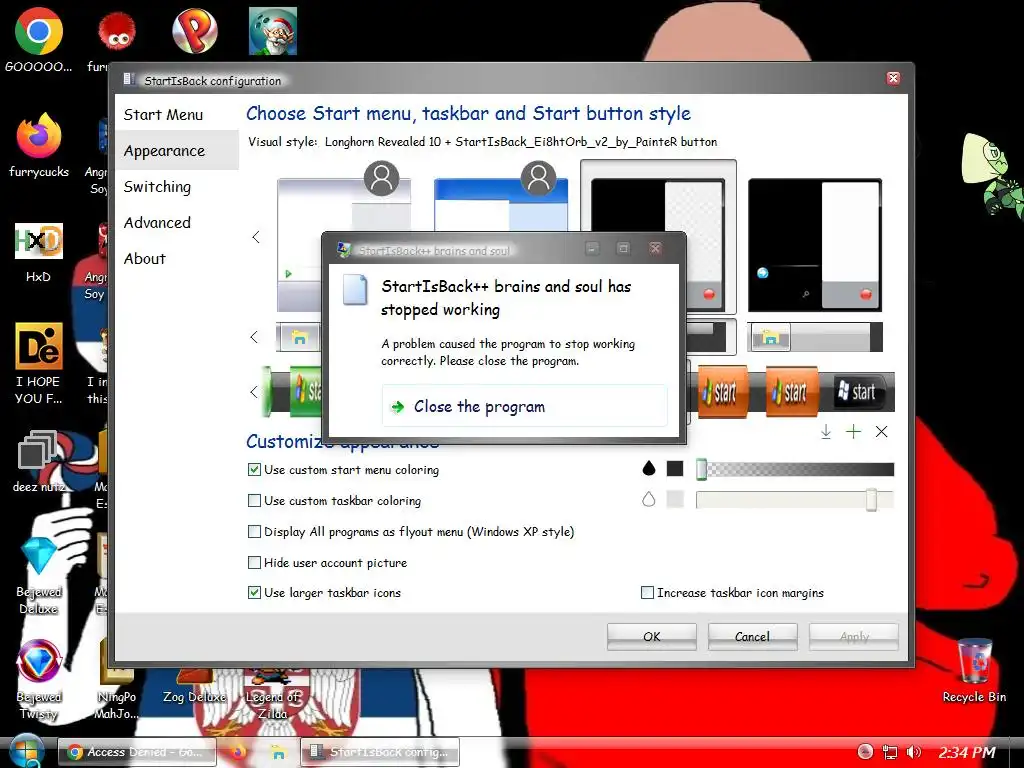The height and width of the screenshot is (768, 1024).
Task: Click the outlined droplet taskbar color icon
Action: (648, 500)
